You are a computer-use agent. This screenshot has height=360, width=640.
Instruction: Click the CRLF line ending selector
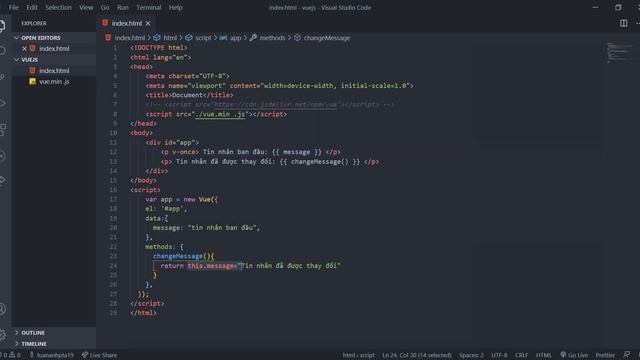click(521, 355)
